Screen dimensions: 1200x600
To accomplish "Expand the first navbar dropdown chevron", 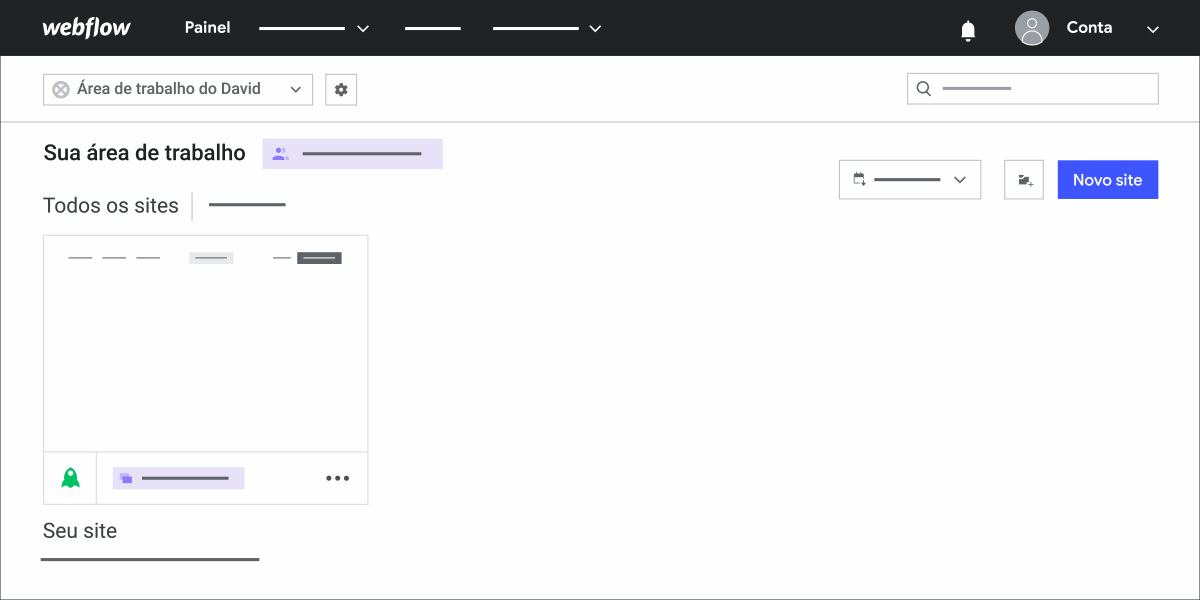I will pyautogui.click(x=363, y=28).
